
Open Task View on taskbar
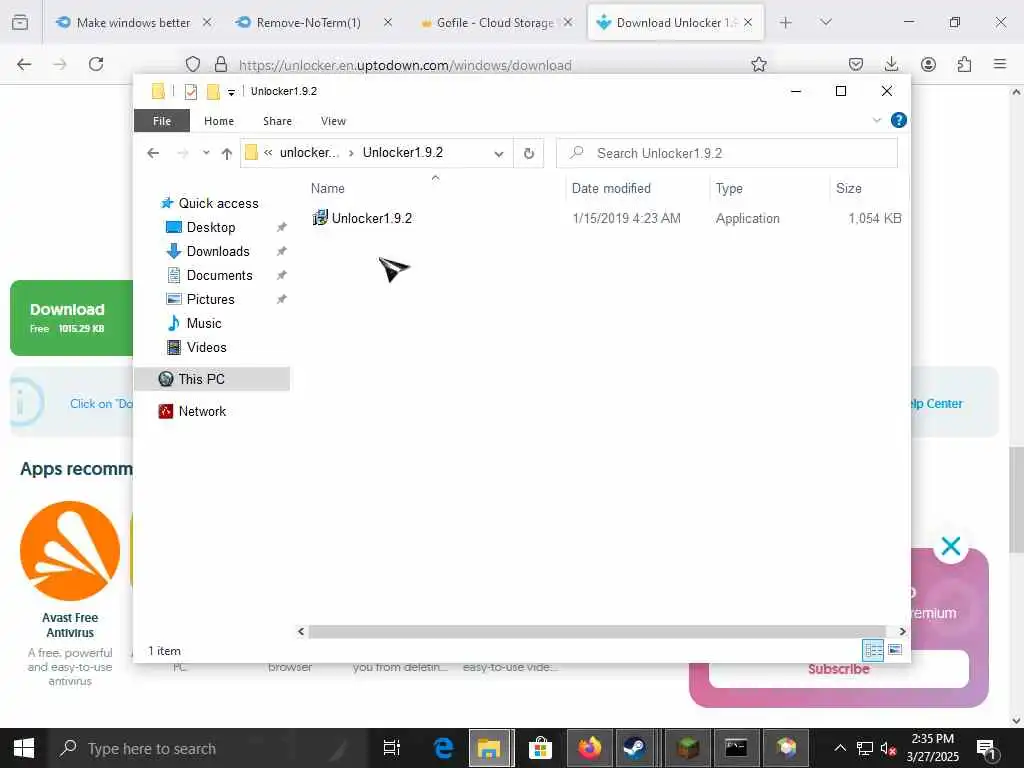pos(392,748)
